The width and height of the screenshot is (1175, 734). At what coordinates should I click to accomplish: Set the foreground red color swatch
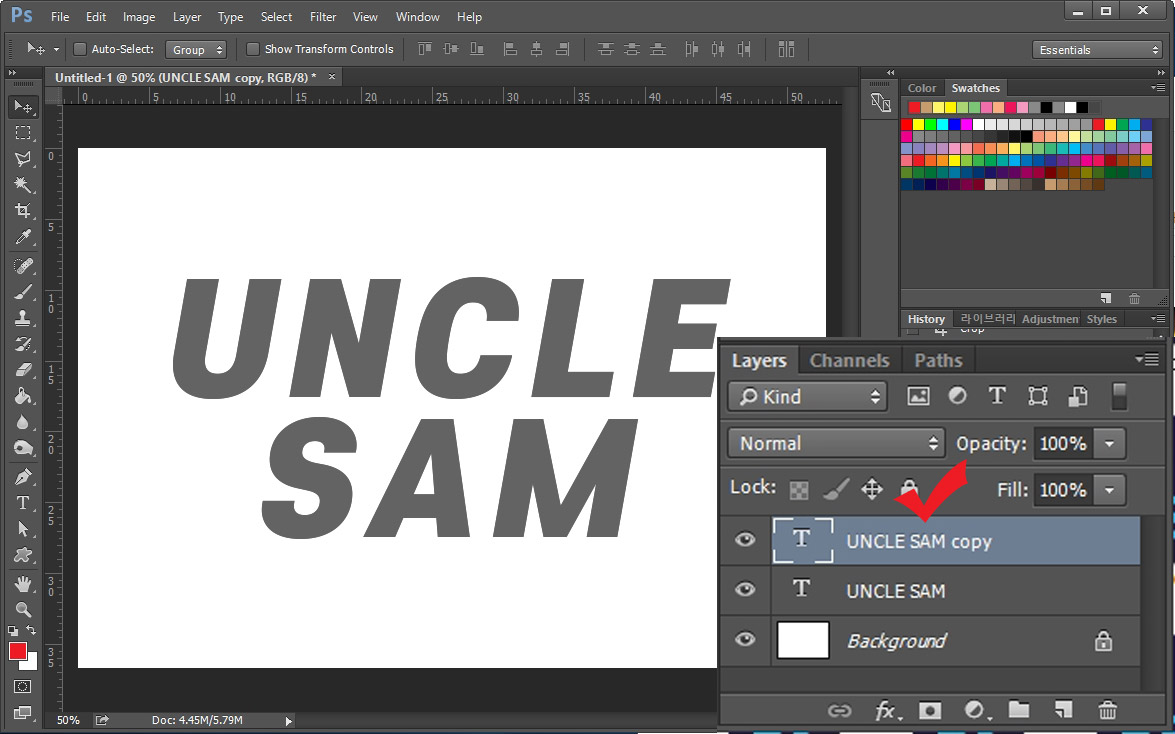(17, 651)
